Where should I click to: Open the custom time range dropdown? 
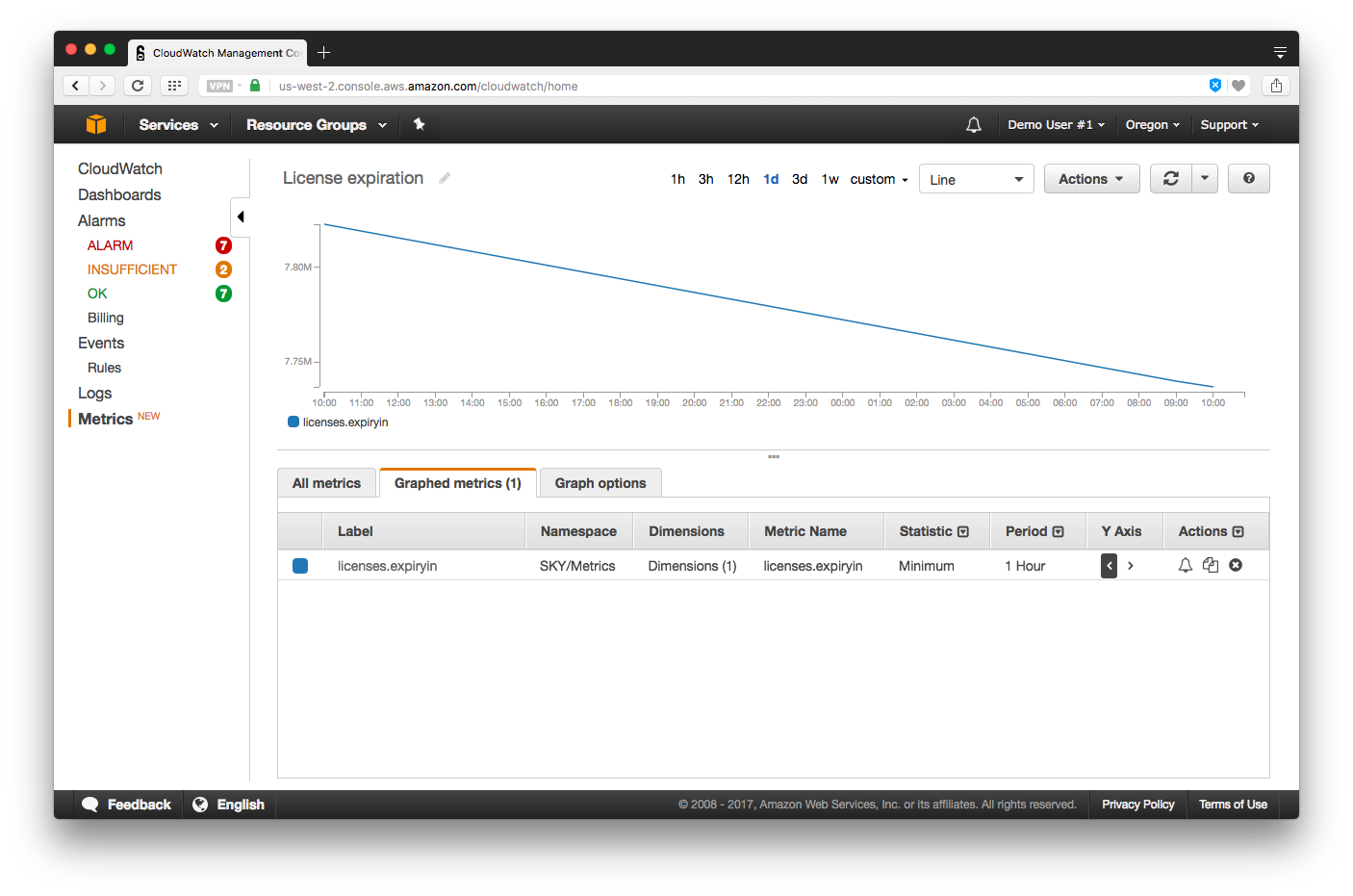click(x=879, y=179)
